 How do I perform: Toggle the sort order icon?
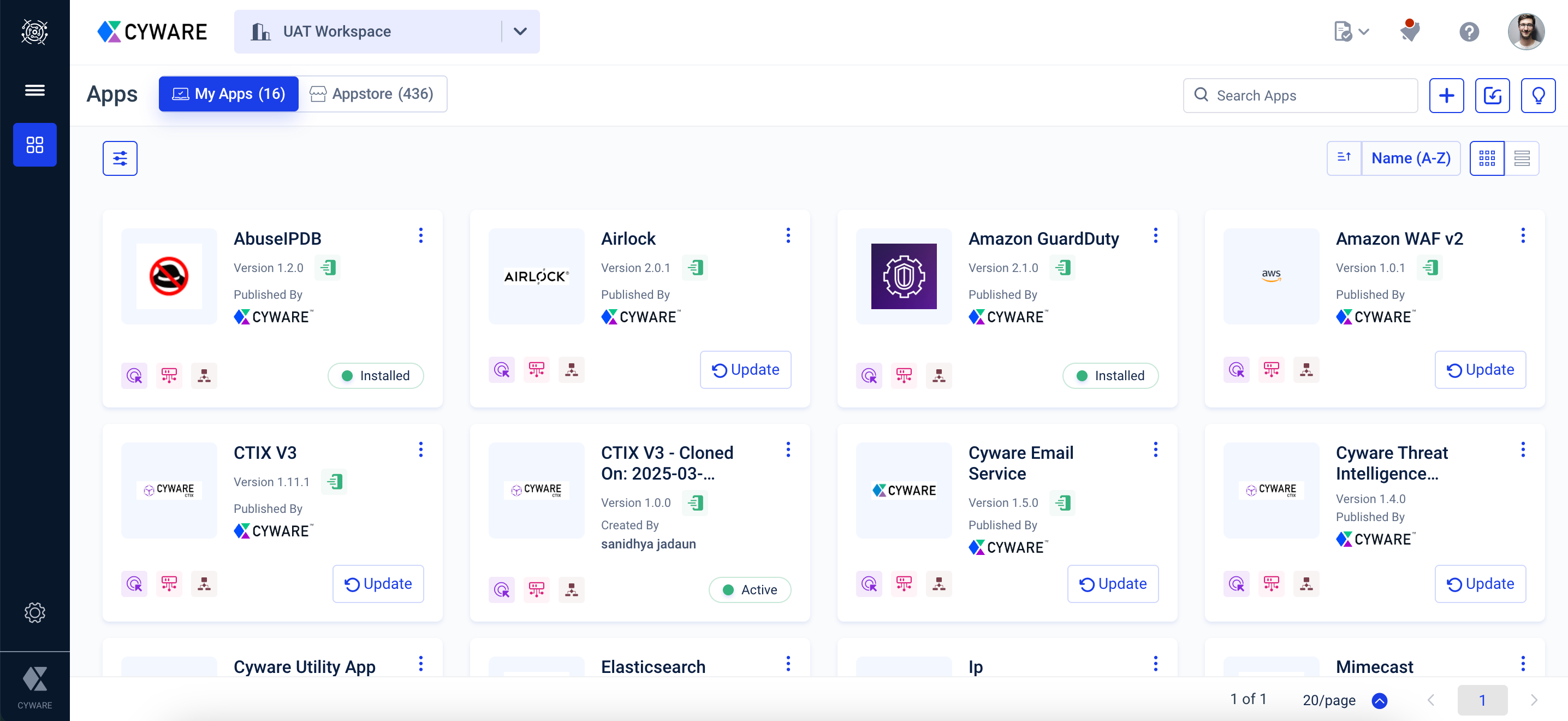point(1344,158)
